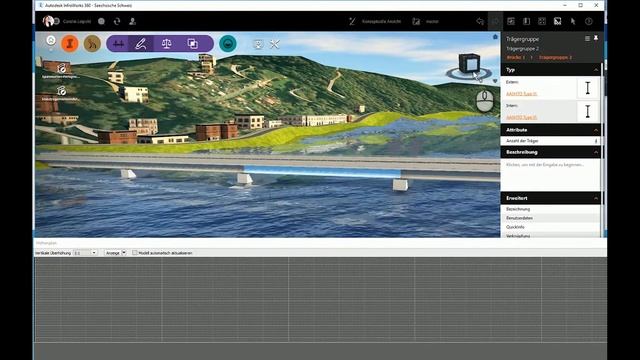Open the Anzeige dropdown
640x360 pixels.
[115, 253]
